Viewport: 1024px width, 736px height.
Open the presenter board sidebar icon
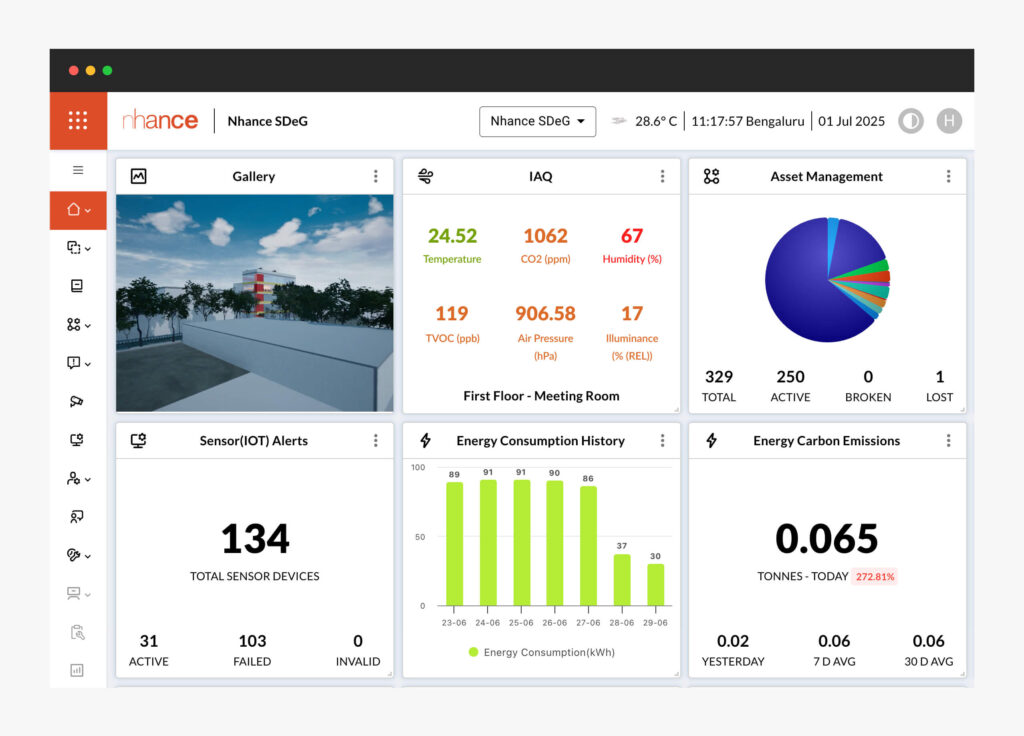pyautogui.click(x=77, y=517)
